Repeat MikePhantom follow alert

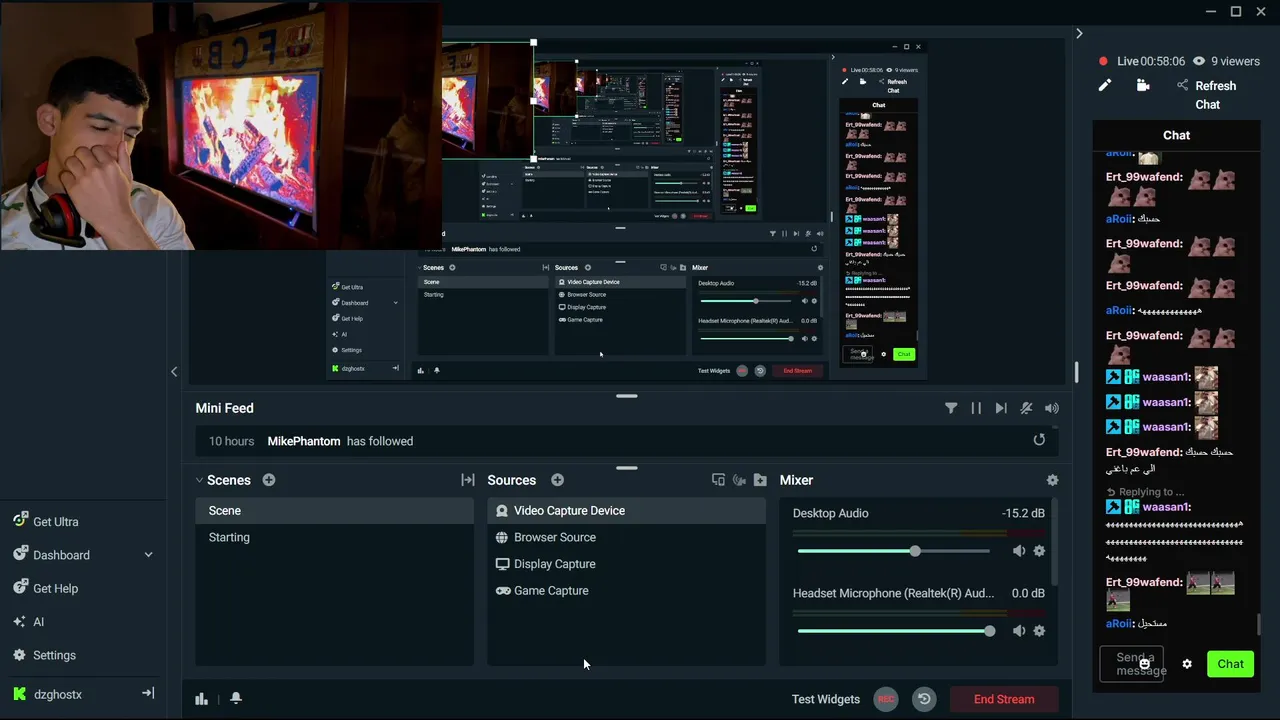1039,440
